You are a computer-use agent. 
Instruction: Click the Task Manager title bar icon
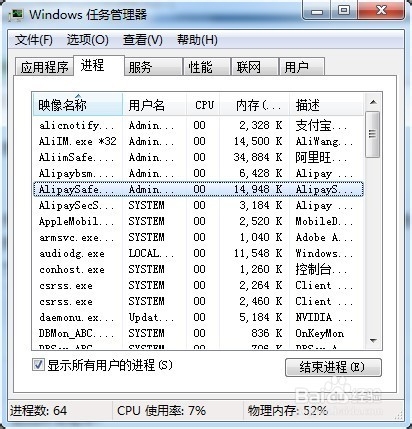pyautogui.click(x=15, y=15)
